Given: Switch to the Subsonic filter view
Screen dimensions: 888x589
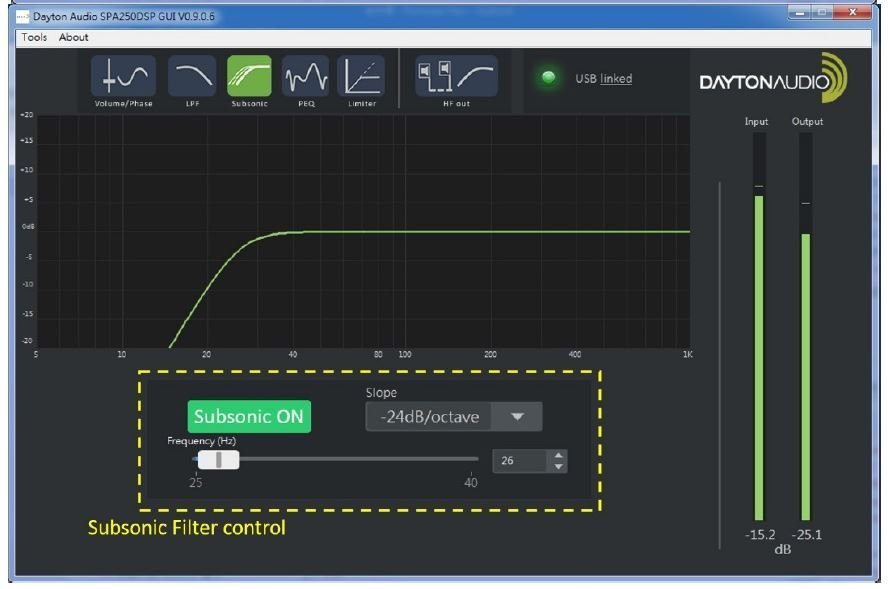Looking at the screenshot, I should coord(249,76).
